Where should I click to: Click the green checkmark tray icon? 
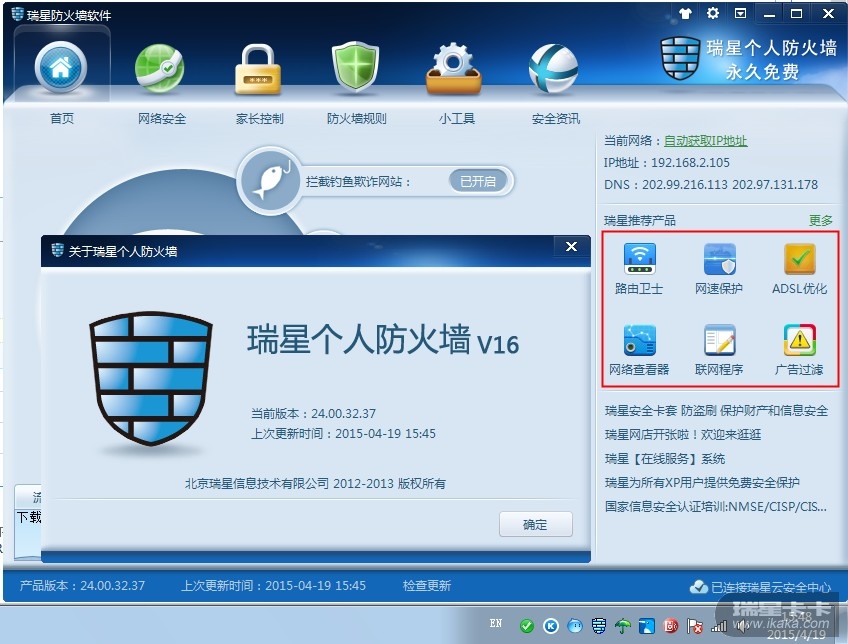click(x=527, y=626)
